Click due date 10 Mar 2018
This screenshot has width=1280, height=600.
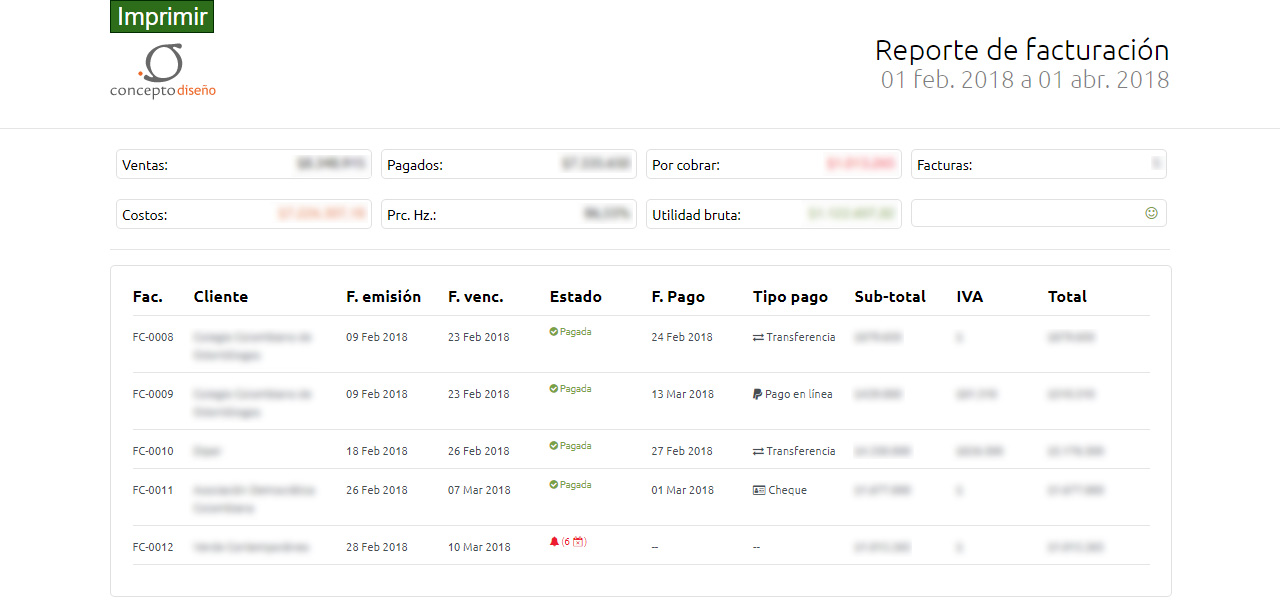tap(479, 548)
